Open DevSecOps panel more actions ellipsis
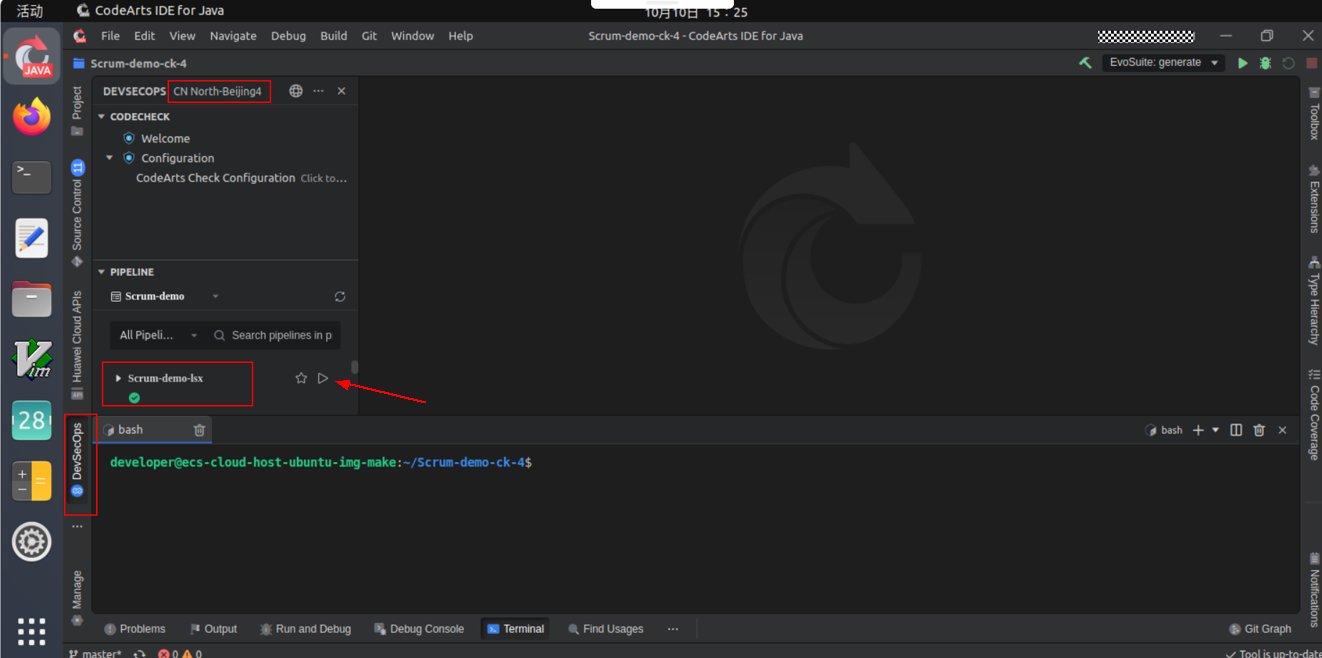Screen dimensions: 1322x658 click(x=319, y=91)
